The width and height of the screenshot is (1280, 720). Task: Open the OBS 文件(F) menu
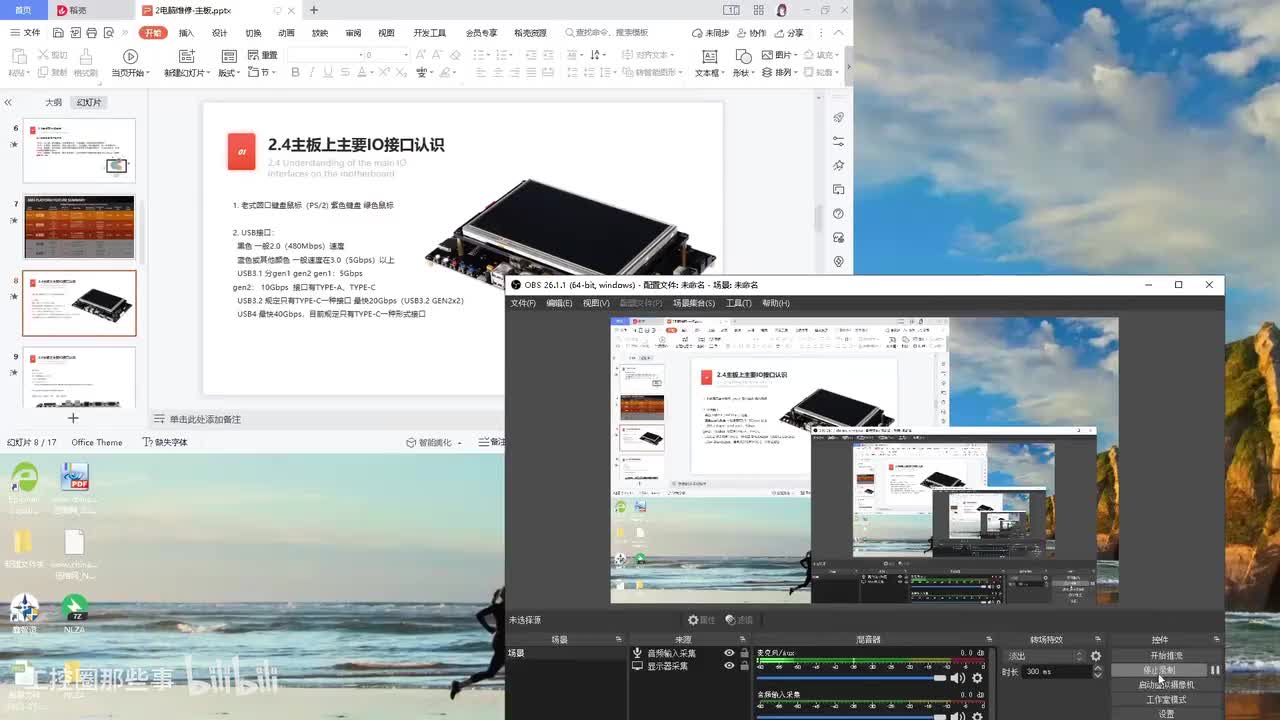point(523,303)
